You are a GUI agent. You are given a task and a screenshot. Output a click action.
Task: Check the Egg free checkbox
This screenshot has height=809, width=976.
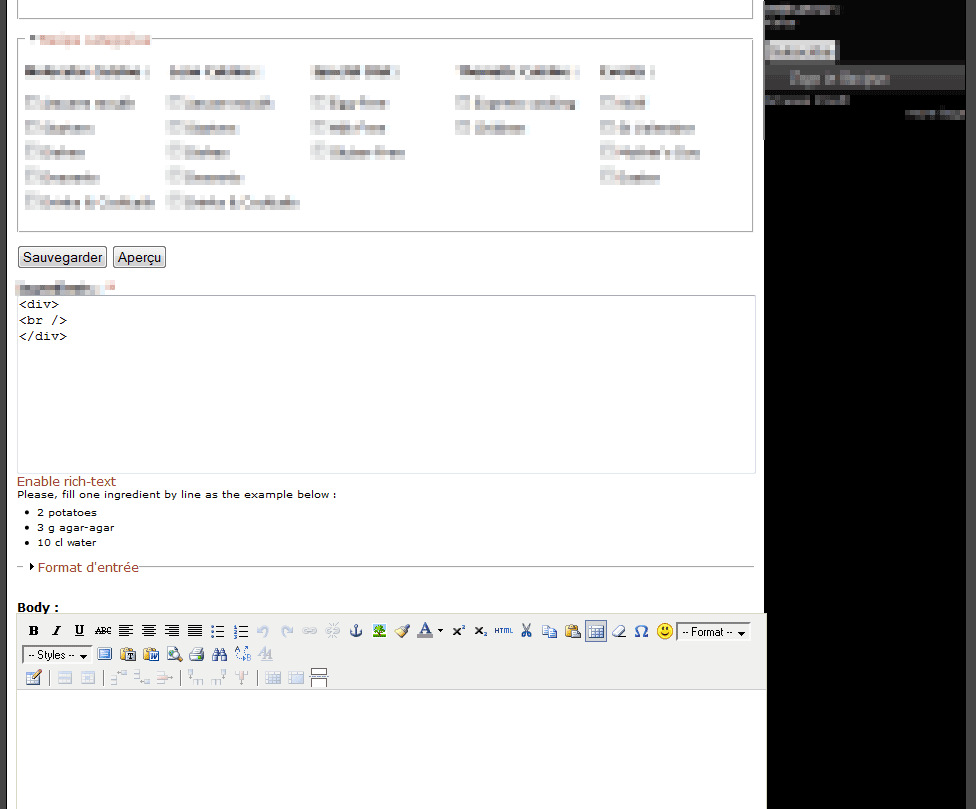point(317,103)
